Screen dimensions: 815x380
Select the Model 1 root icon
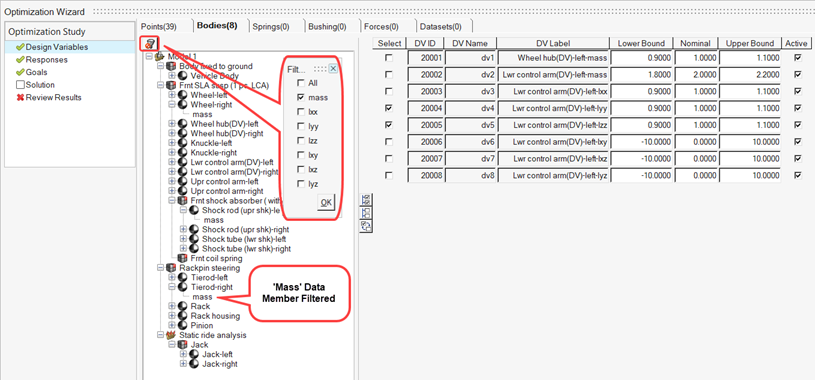[160, 56]
